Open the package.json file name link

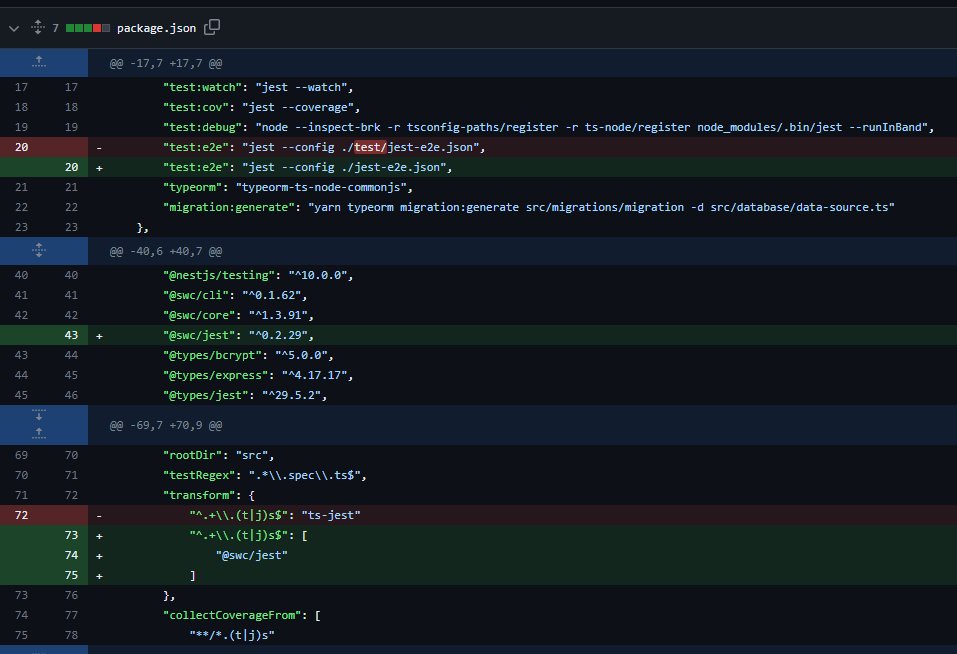click(x=156, y=28)
